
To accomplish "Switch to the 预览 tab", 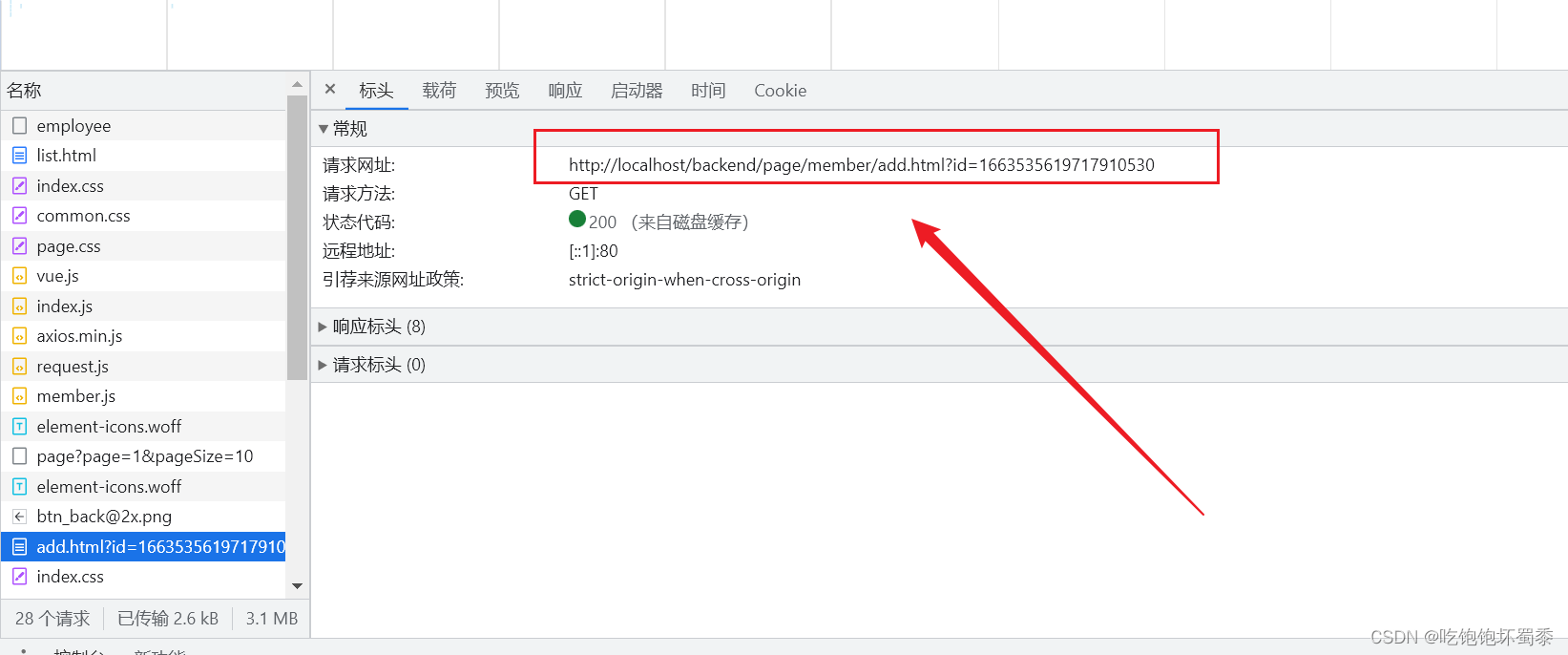I will point(502,91).
